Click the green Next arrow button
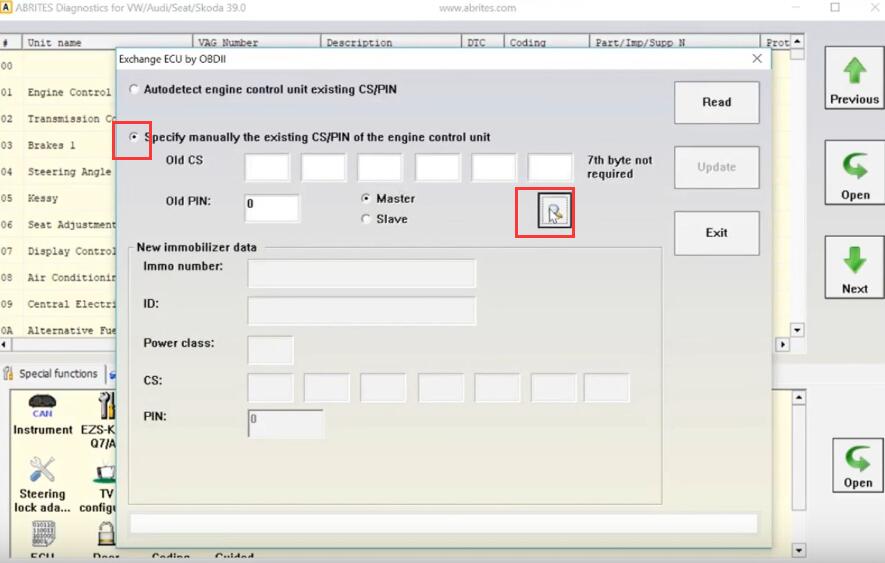The height and width of the screenshot is (563, 885). pos(854,267)
